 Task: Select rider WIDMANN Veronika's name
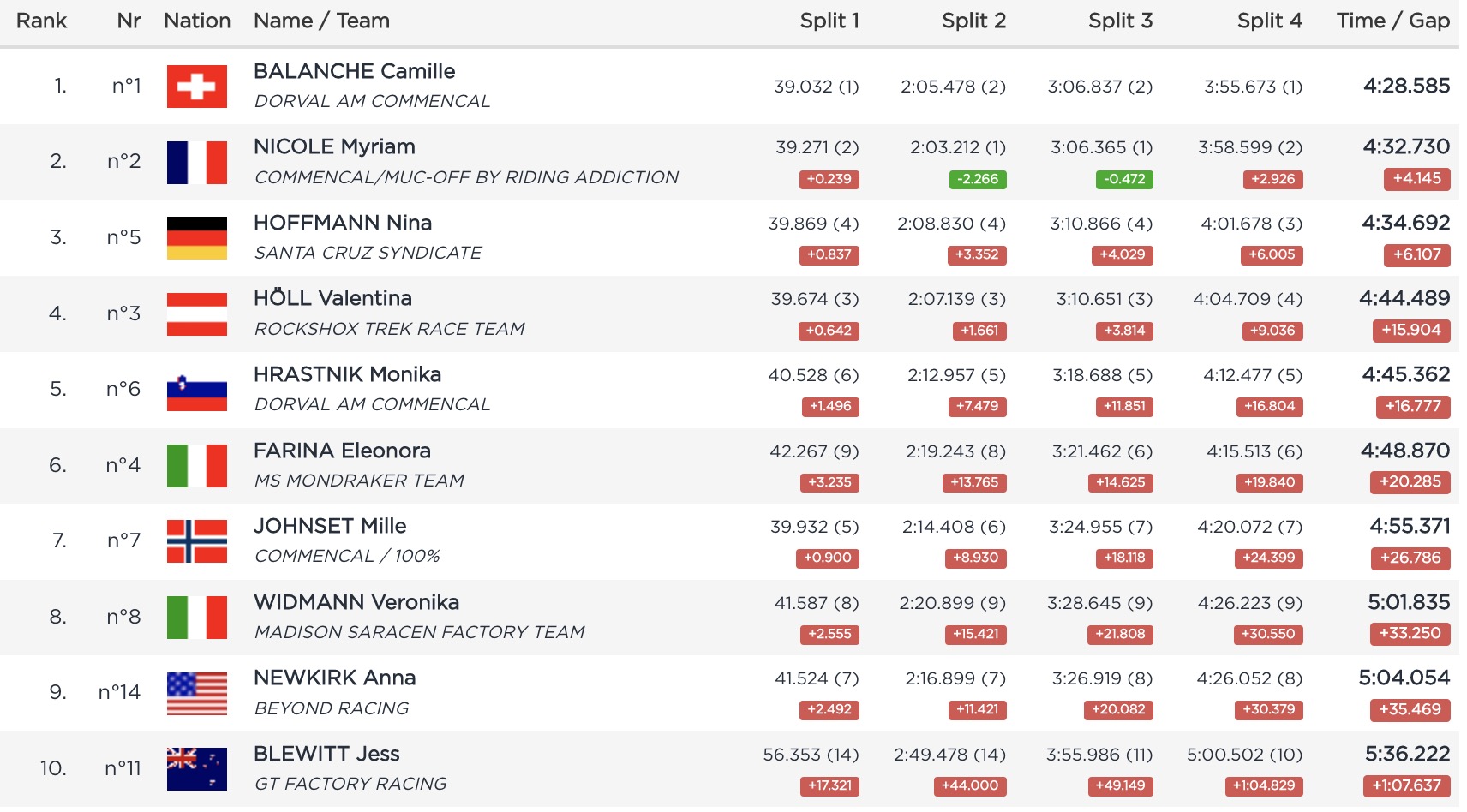(356, 602)
